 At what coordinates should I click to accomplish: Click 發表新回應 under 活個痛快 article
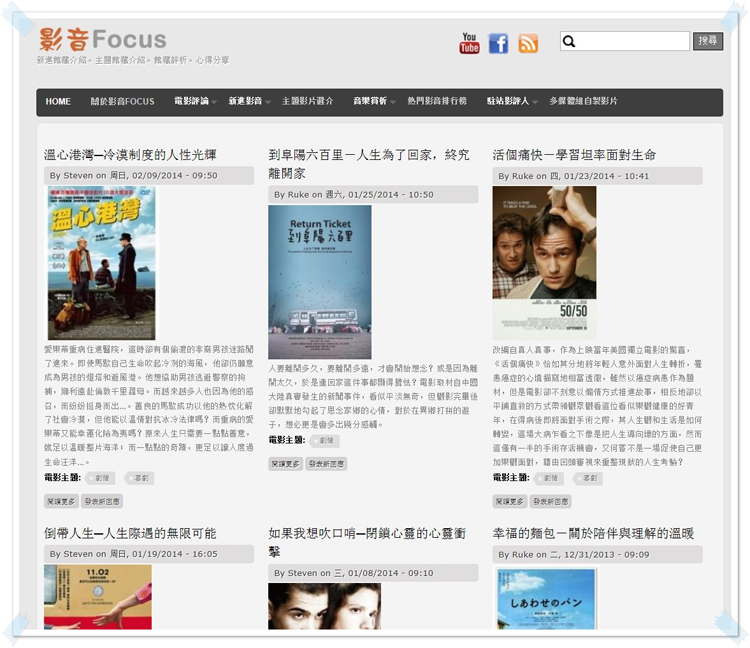pos(551,501)
